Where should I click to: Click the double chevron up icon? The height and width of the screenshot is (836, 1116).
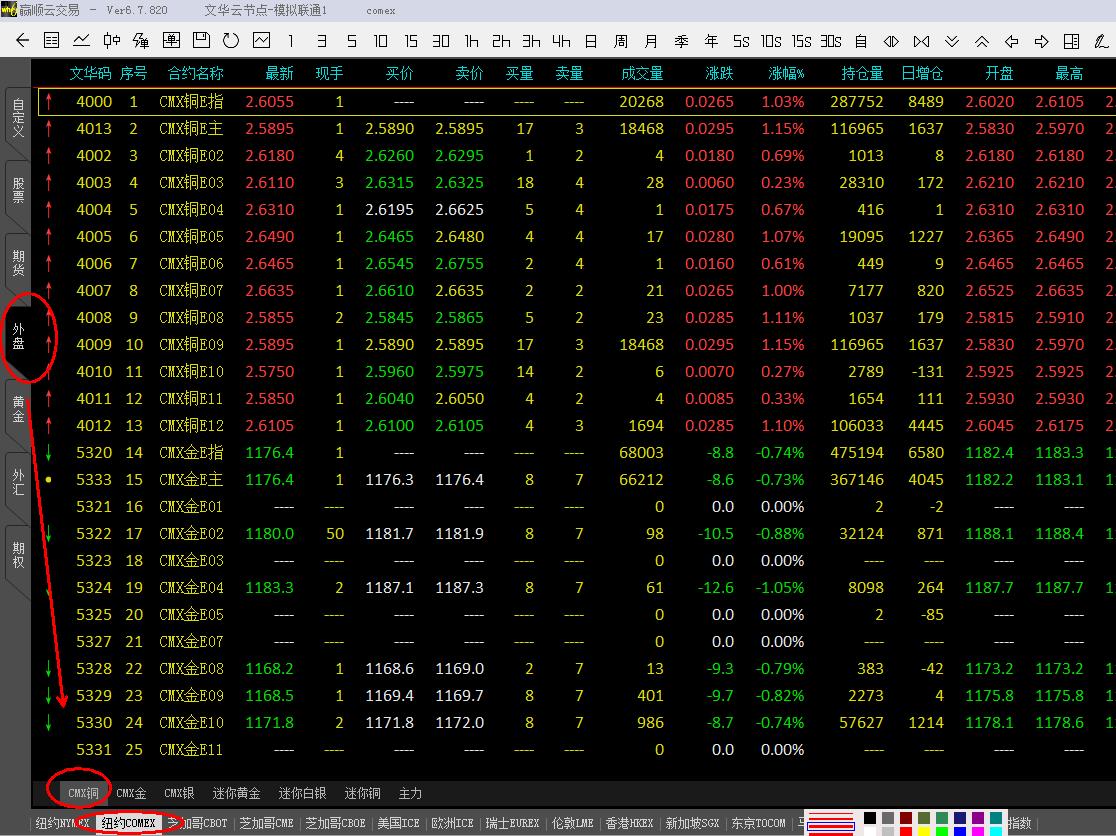pos(982,41)
